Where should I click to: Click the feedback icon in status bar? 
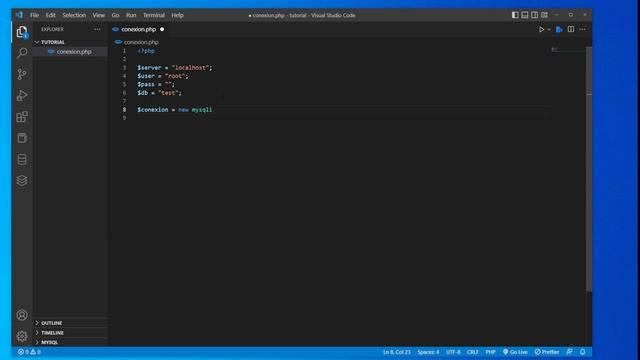click(569, 352)
